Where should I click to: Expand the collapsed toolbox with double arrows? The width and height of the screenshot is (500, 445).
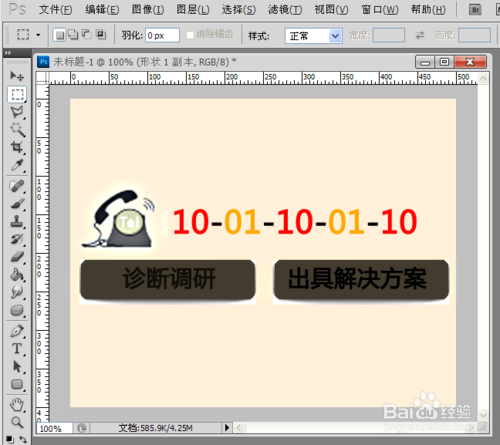click(x=8, y=53)
